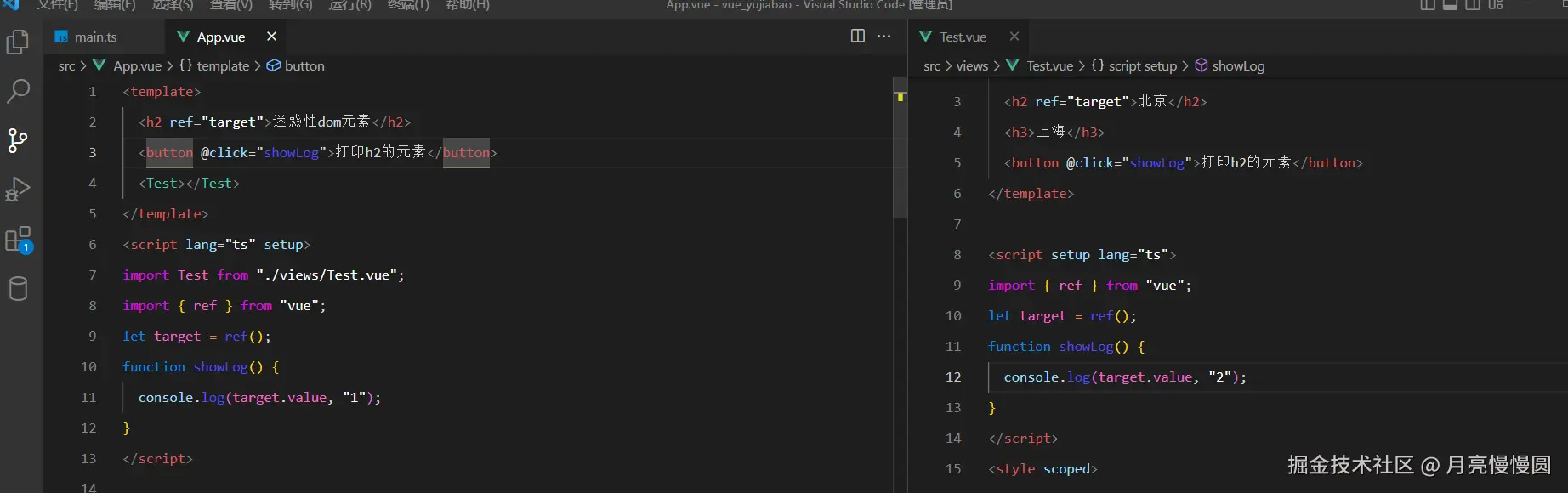Activate the Test.vue tab
This screenshot has width=1568, height=493.
coord(963,37)
